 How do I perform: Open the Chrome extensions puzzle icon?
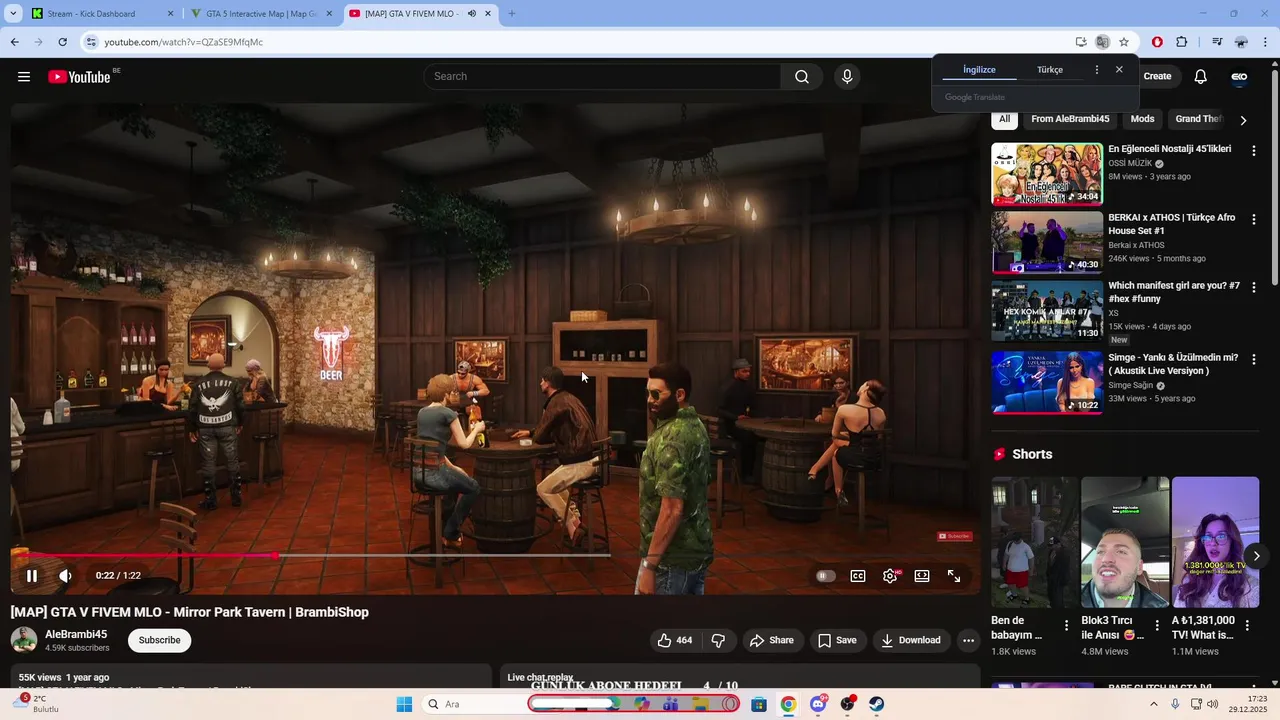(x=1182, y=42)
